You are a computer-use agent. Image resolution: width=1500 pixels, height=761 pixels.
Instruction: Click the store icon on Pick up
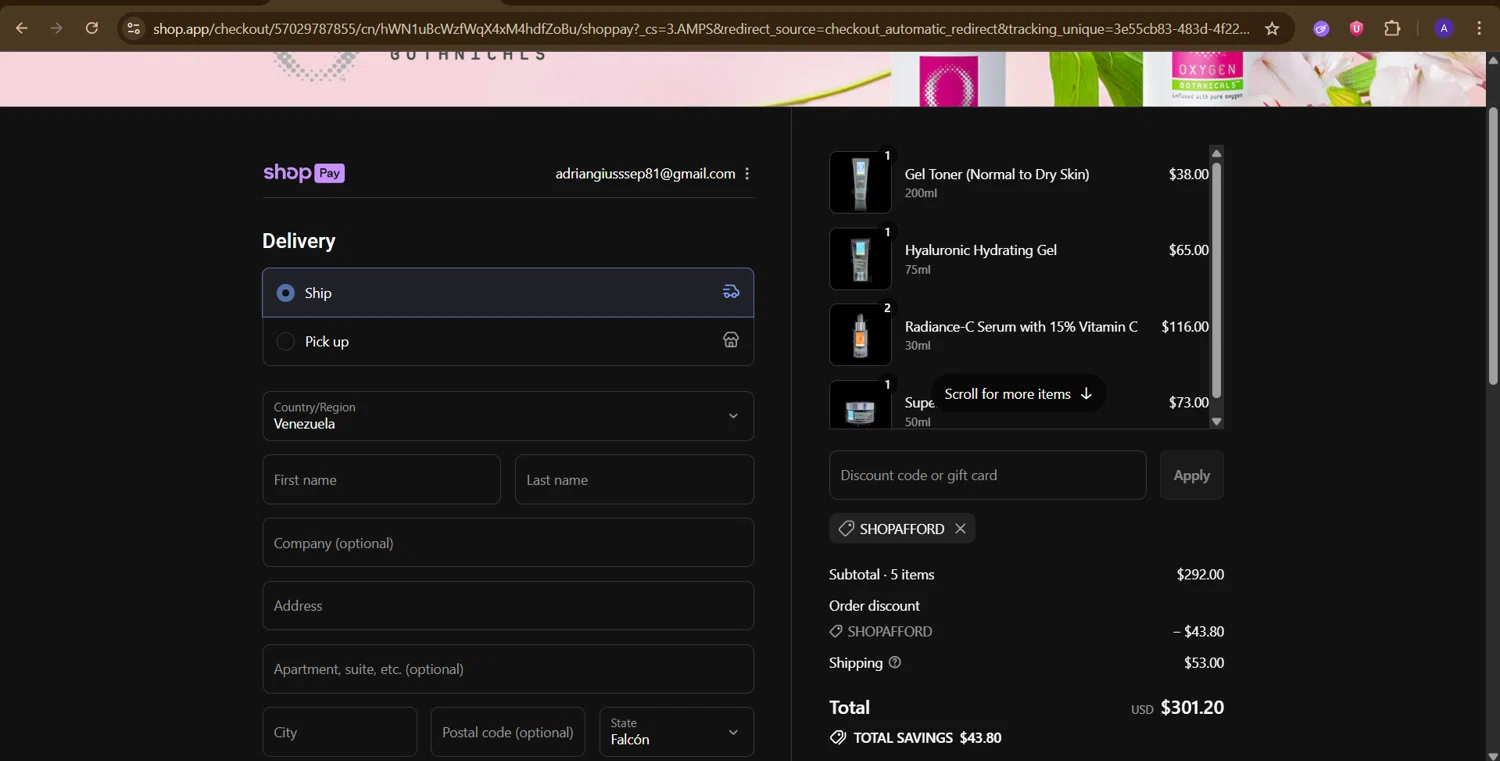pos(731,340)
